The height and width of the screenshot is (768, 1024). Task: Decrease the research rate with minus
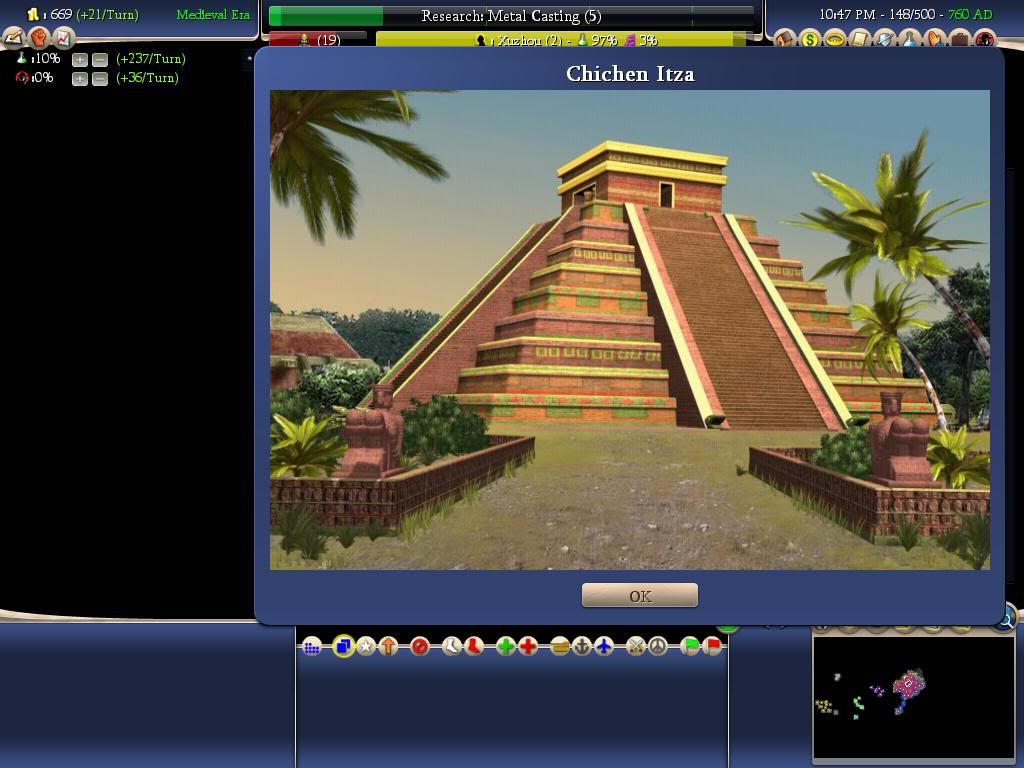(x=100, y=60)
